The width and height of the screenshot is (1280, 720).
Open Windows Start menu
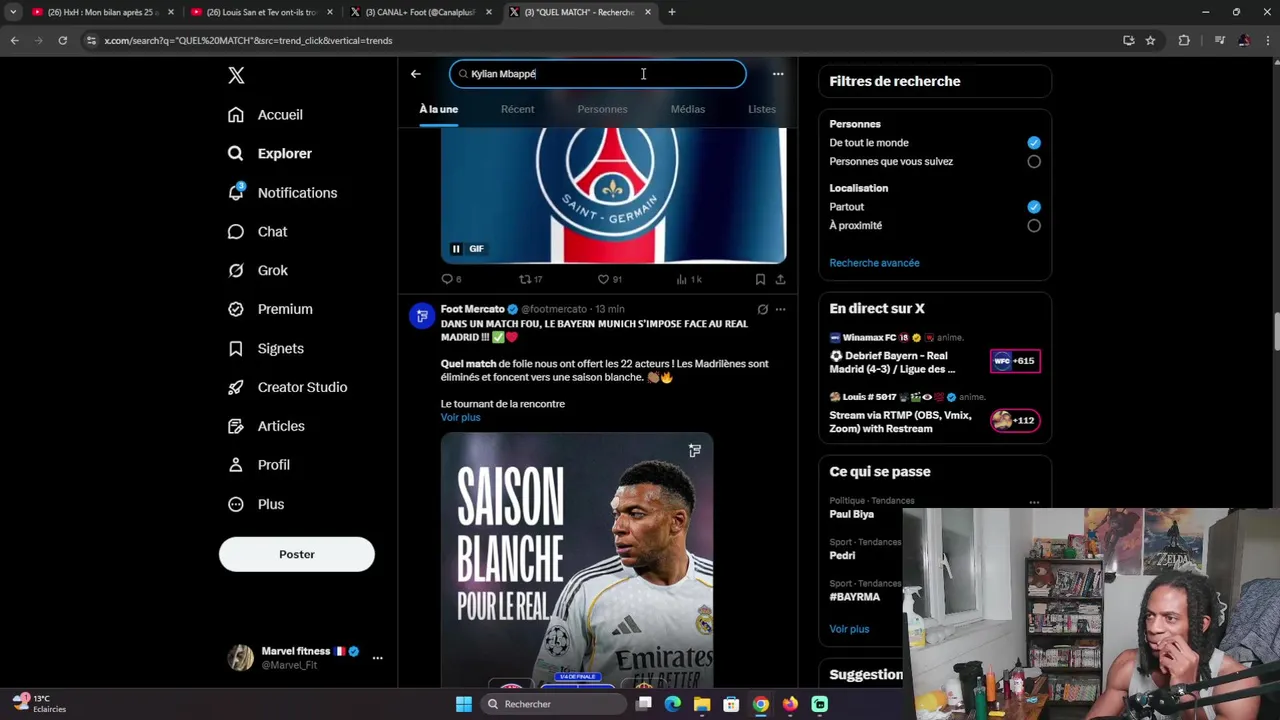(x=464, y=704)
